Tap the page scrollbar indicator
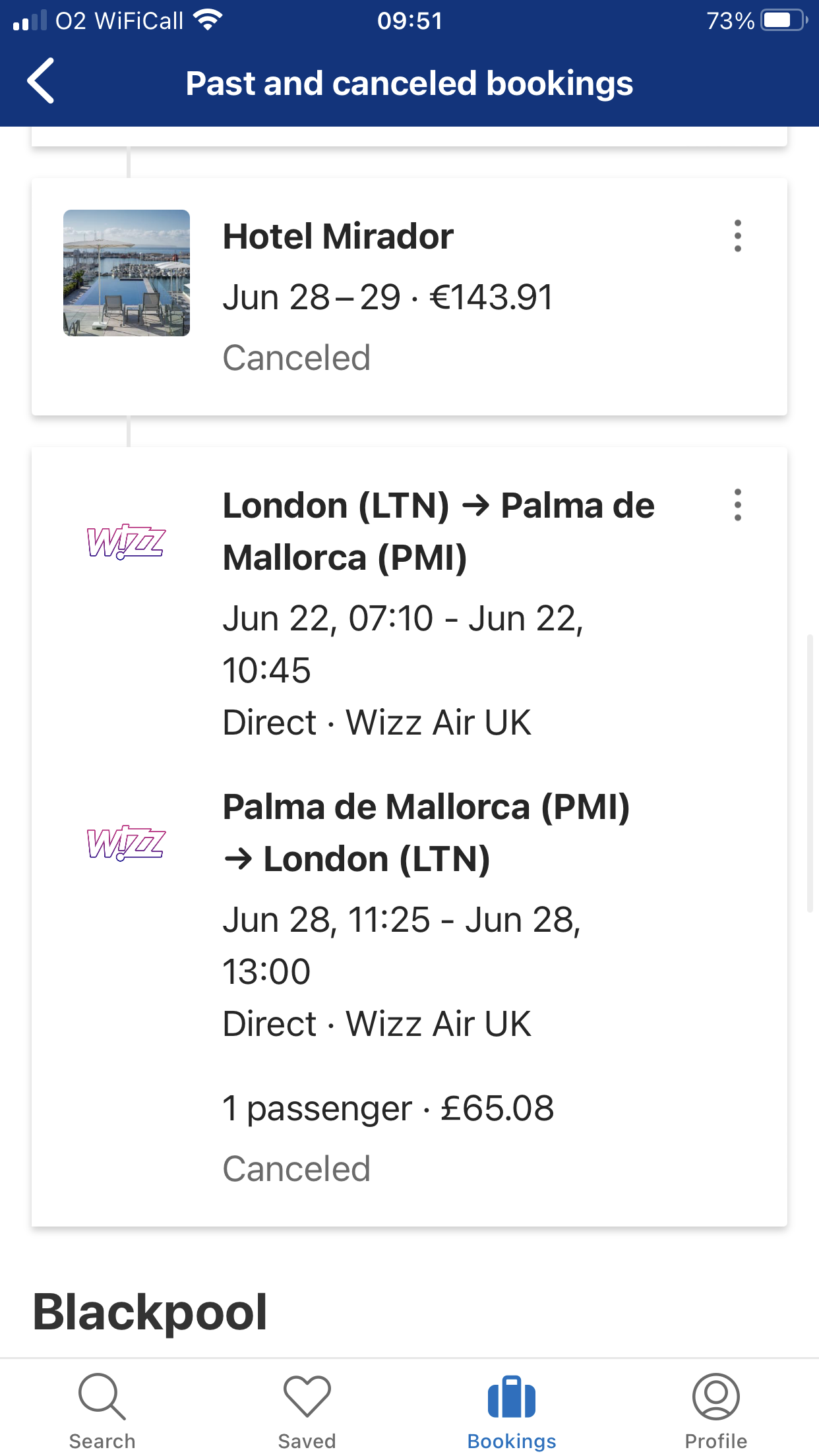The width and height of the screenshot is (819, 1456). click(x=810, y=773)
